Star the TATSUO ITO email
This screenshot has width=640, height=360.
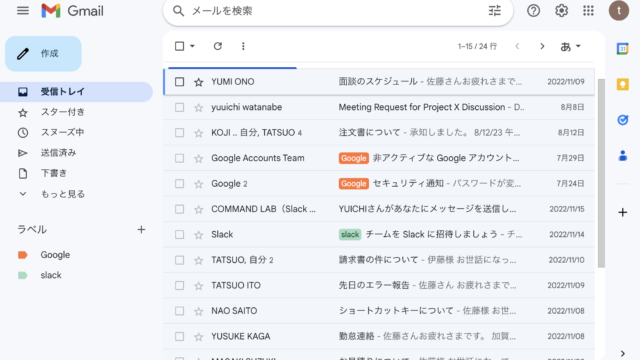pos(198,286)
